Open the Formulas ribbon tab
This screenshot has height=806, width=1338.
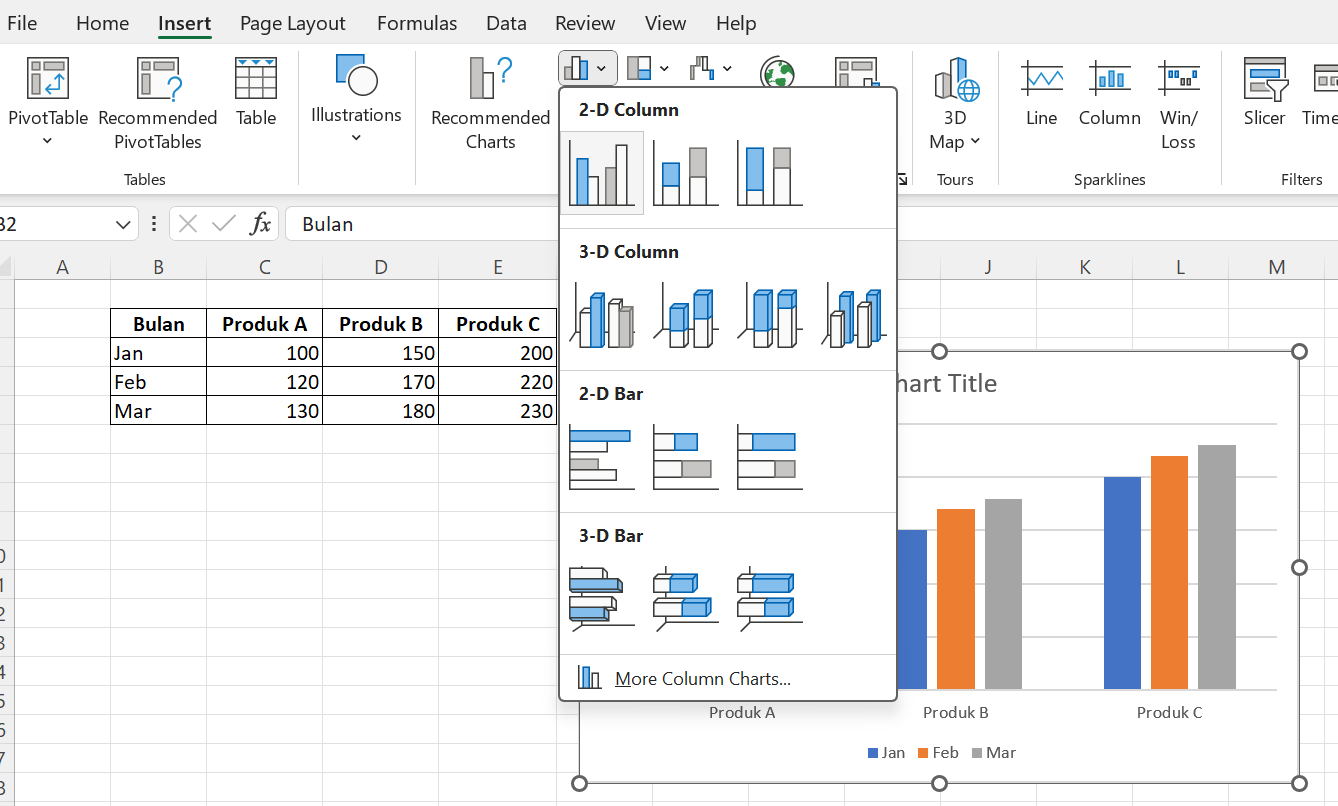pos(417,22)
